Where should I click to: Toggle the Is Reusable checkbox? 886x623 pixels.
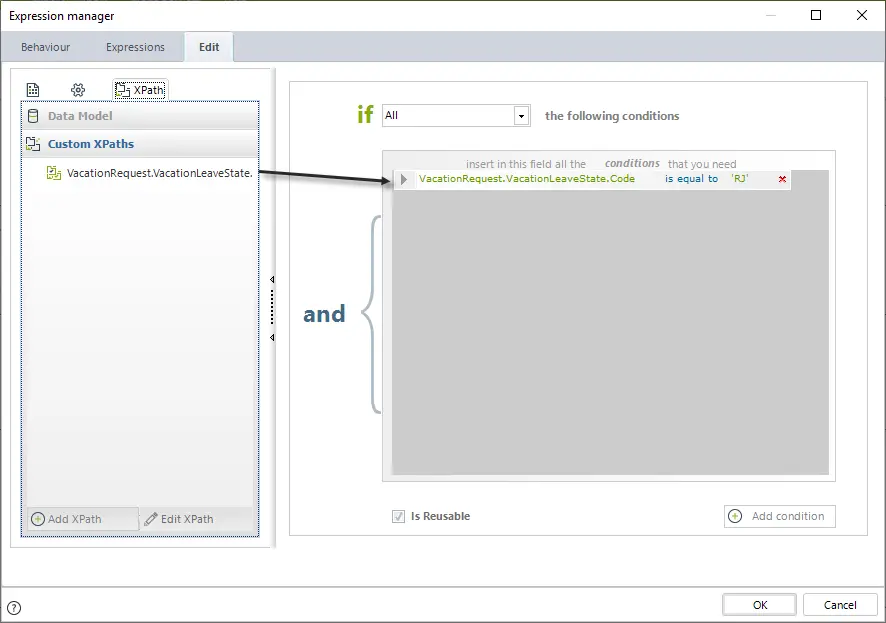click(x=398, y=516)
